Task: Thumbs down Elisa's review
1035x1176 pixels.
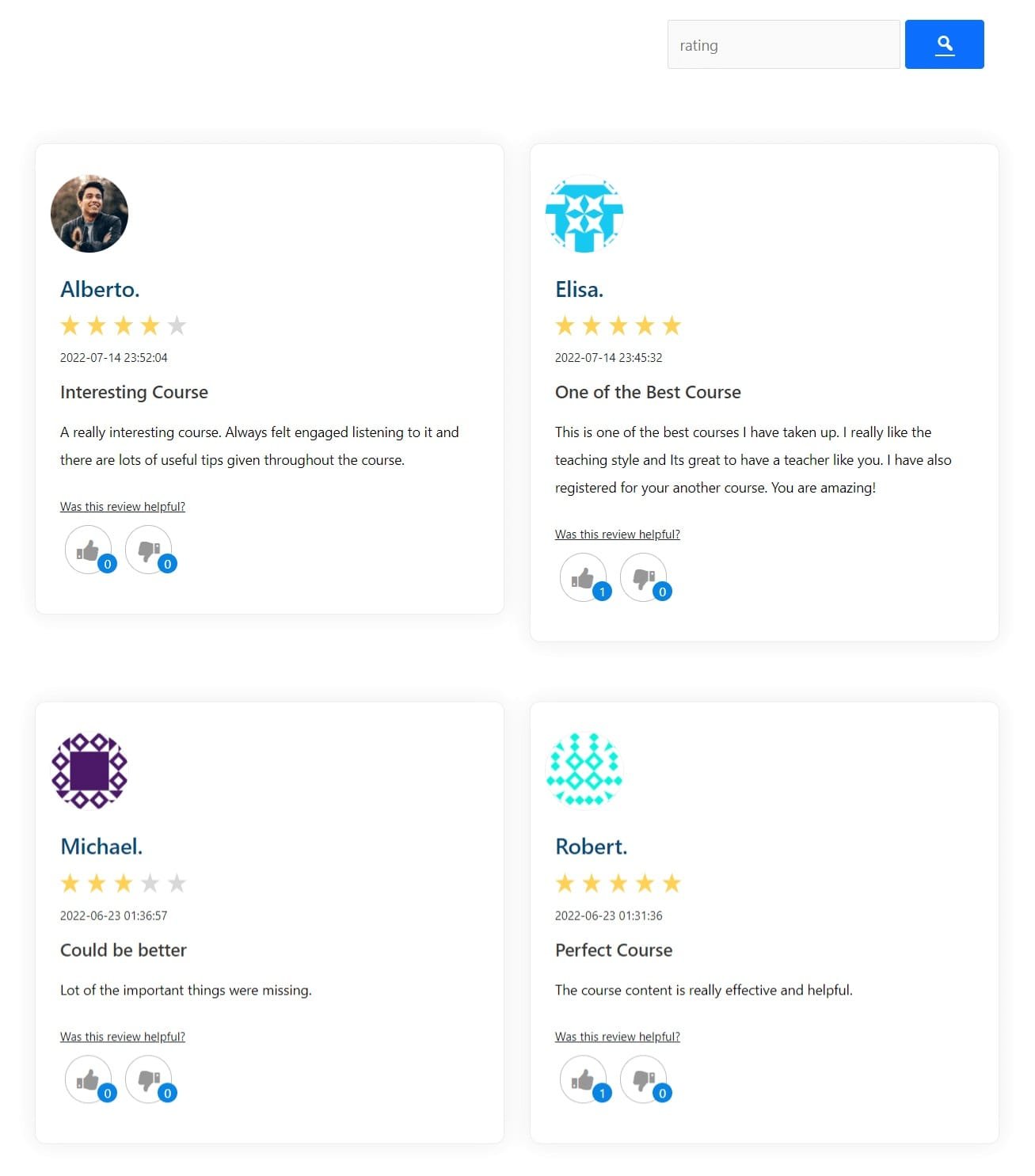Action: [x=643, y=577]
